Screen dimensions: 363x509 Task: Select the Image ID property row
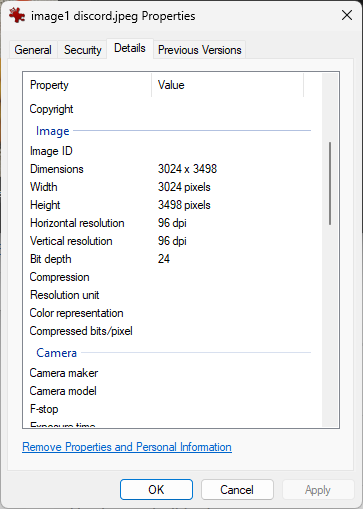170,151
